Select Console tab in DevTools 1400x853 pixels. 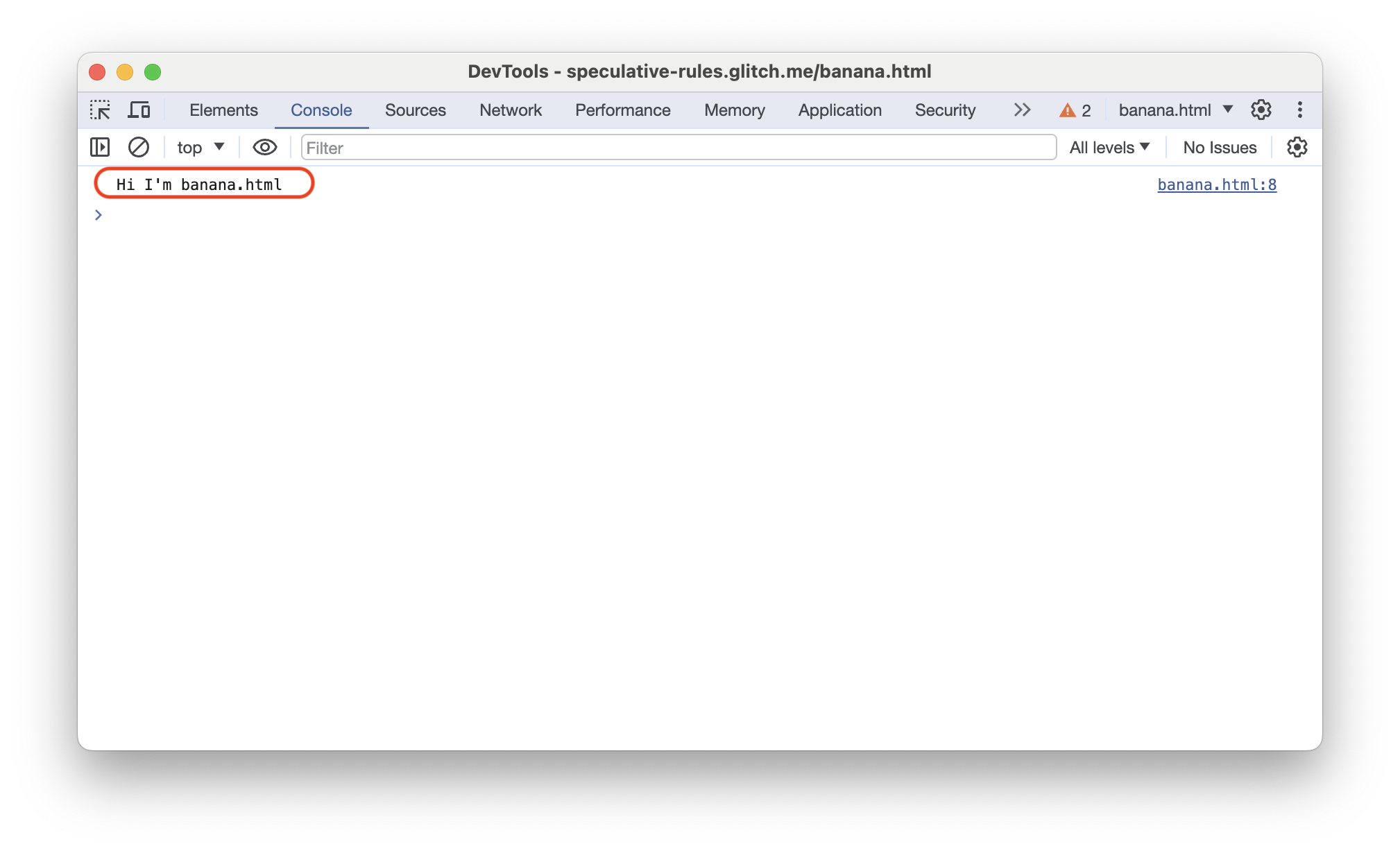320,110
